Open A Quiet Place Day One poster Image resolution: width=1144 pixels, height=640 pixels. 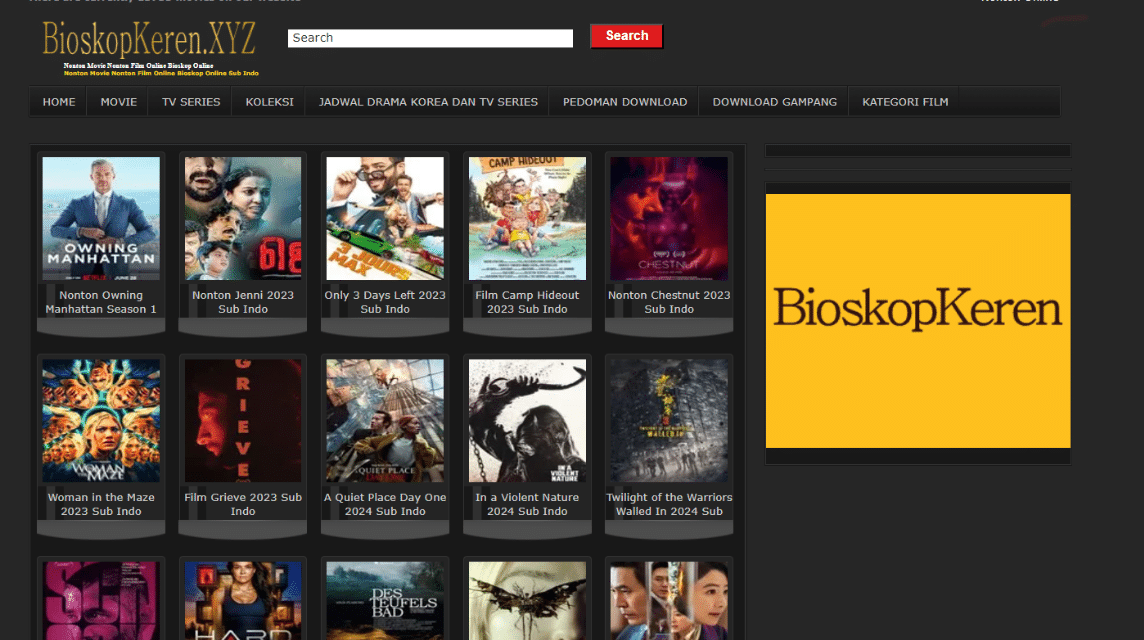[x=384, y=420]
